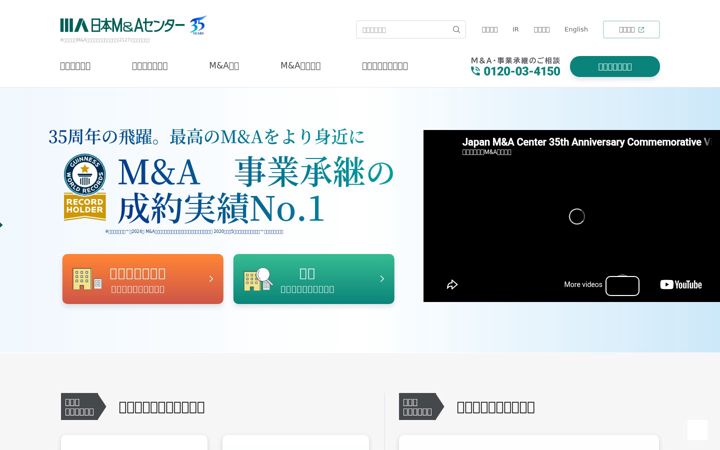
Task: Click the channel name under the video title
Action: click(487, 152)
